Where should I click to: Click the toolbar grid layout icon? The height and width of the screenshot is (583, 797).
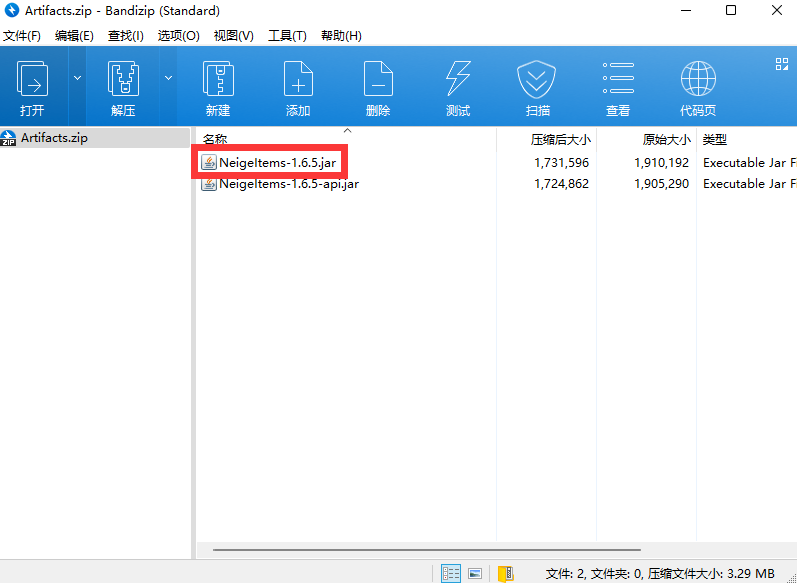(x=782, y=64)
